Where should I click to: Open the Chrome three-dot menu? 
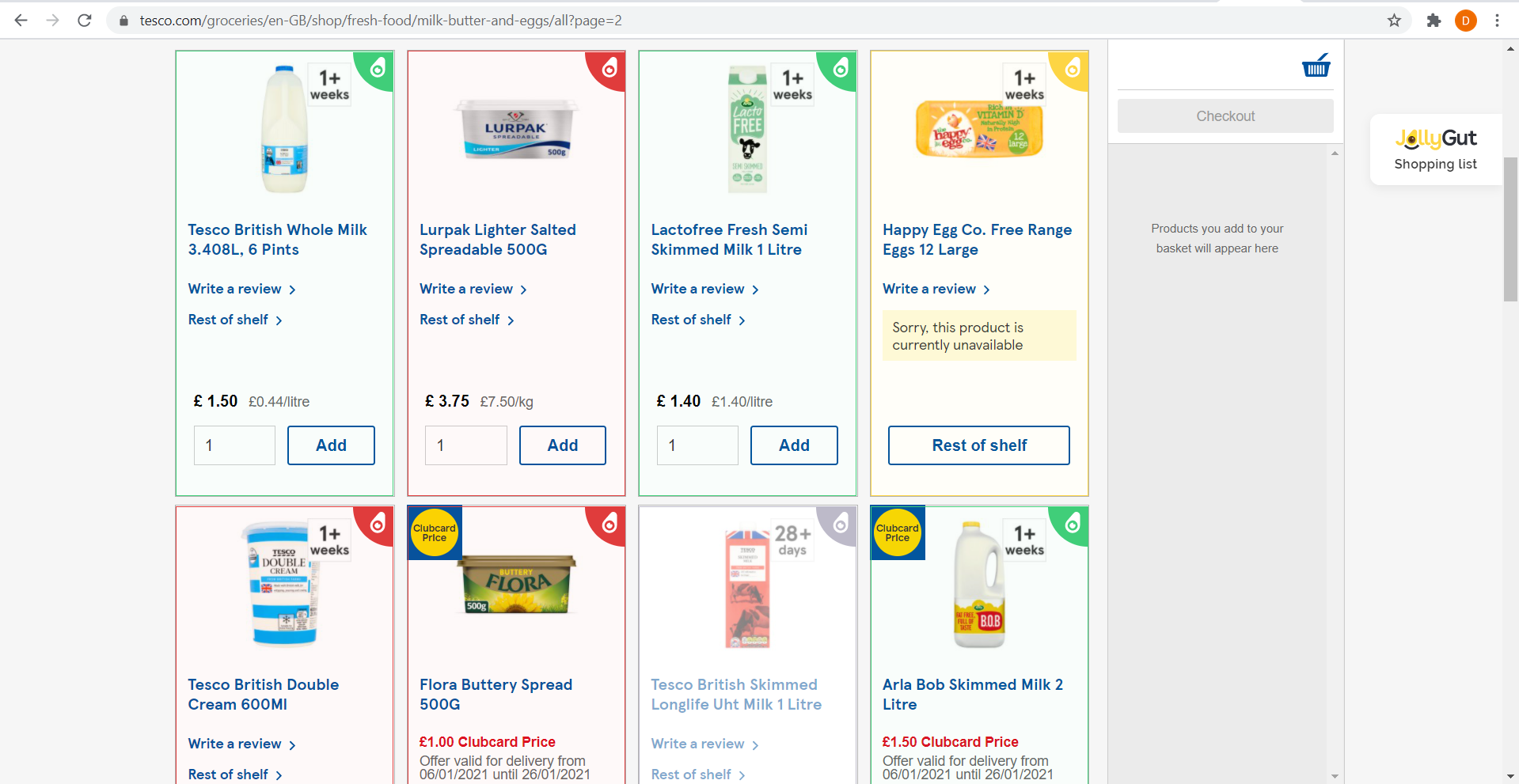pyautogui.click(x=1497, y=21)
